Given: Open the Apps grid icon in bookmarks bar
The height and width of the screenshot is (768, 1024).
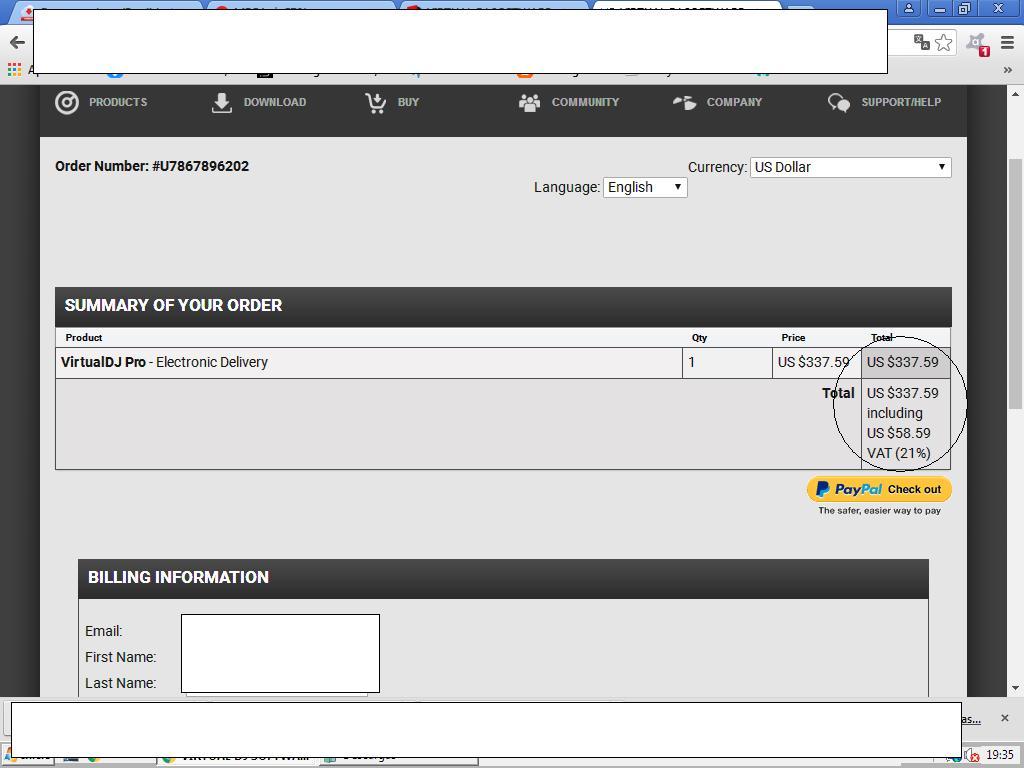Looking at the screenshot, I should pos(14,69).
